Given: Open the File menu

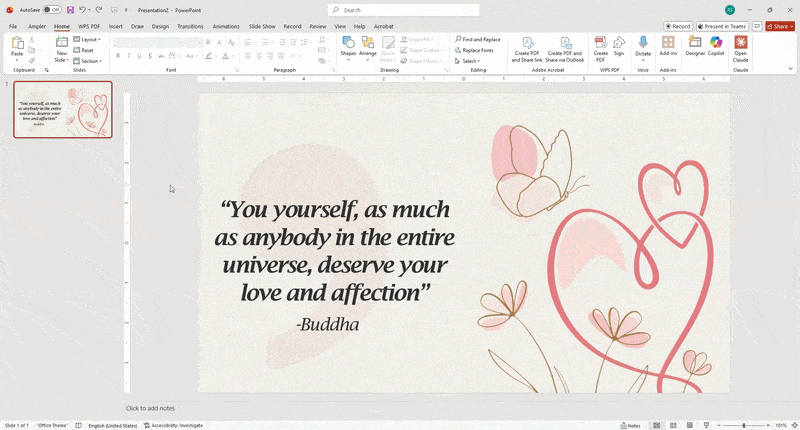Looking at the screenshot, I should pyautogui.click(x=13, y=26).
